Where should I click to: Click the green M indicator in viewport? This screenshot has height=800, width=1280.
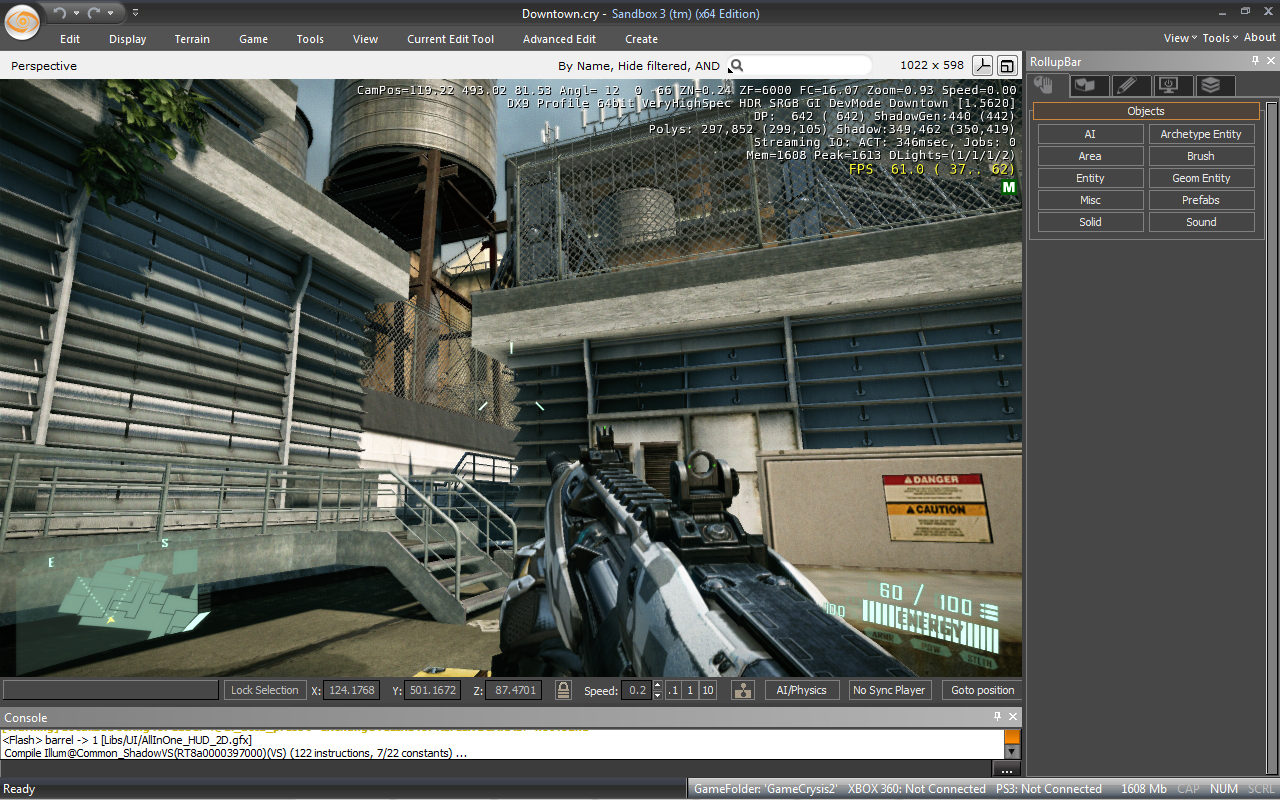(x=1008, y=188)
